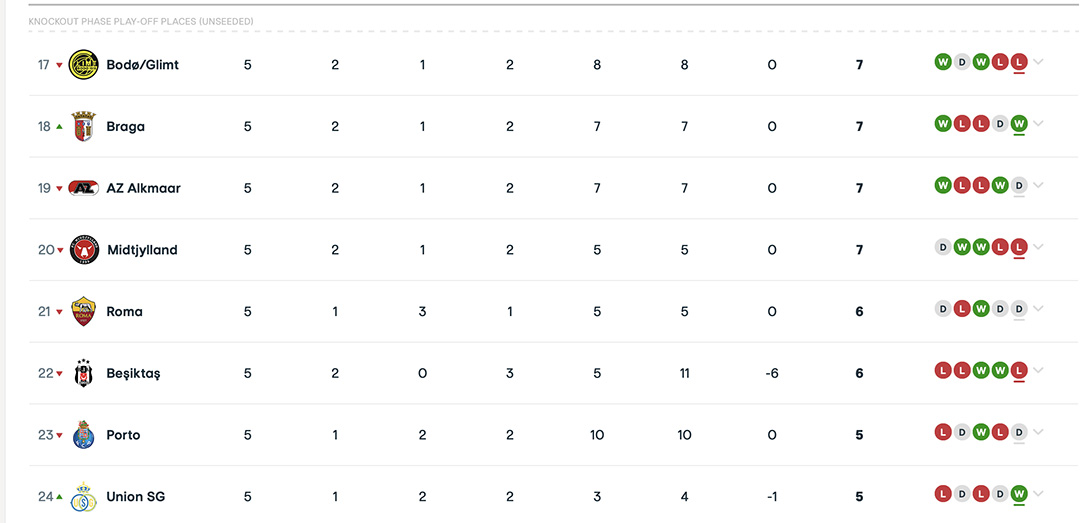Expand the Union SG row details chevron
This screenshot has width=1080, height=523.
[x=1039, y=493]
